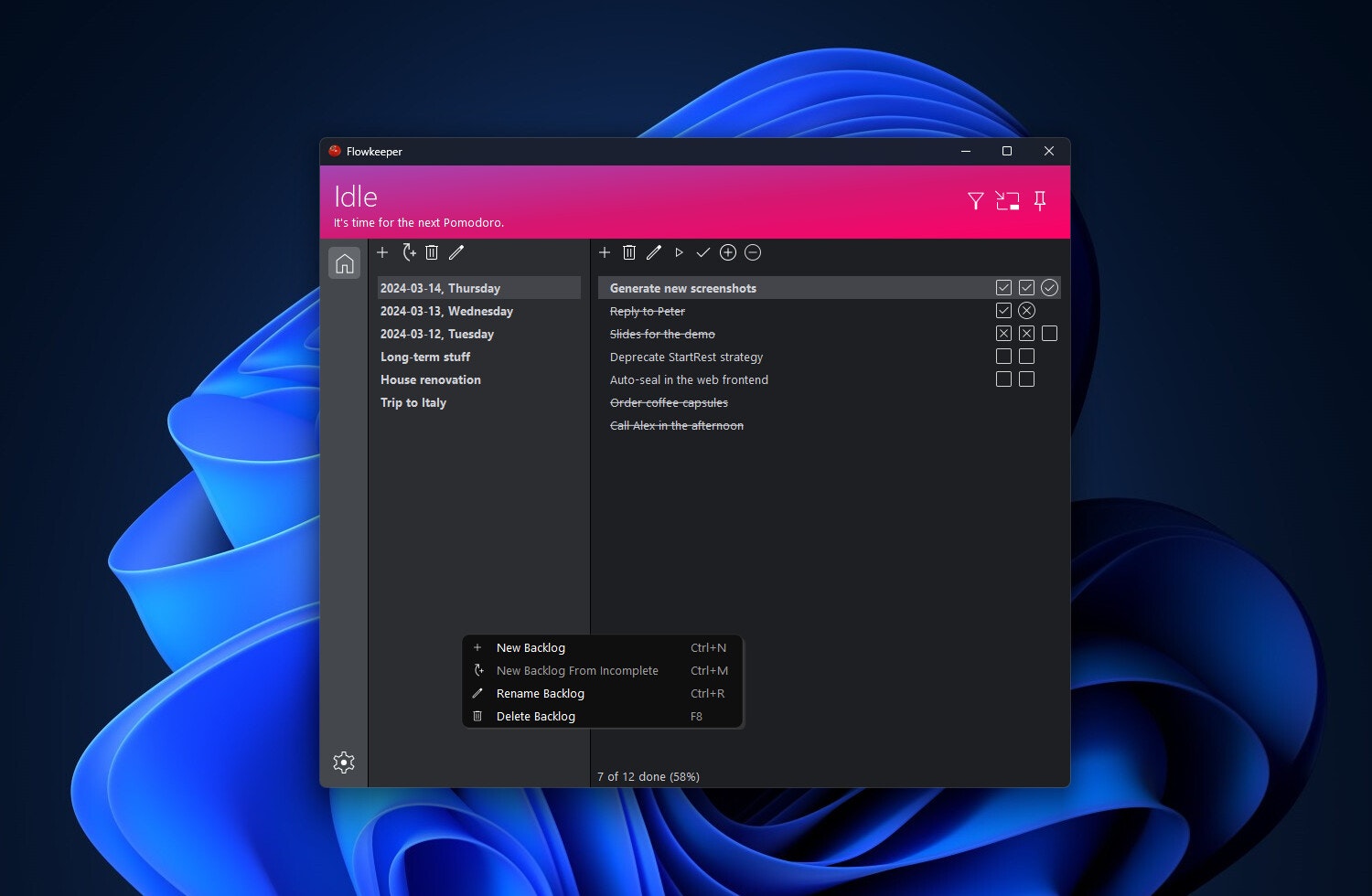The image size is (1372, 896).
Task: Click left empty pomodoro box for Auto-seal in web frontend
Action: point(1003,379)
